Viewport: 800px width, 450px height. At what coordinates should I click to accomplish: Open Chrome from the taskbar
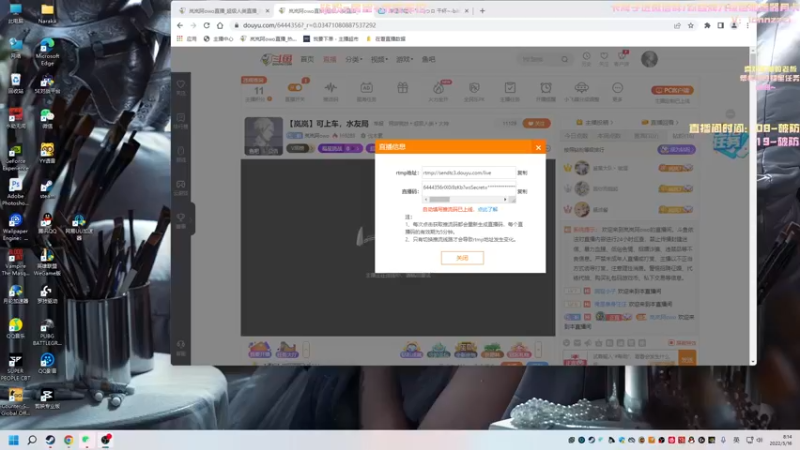68,440
